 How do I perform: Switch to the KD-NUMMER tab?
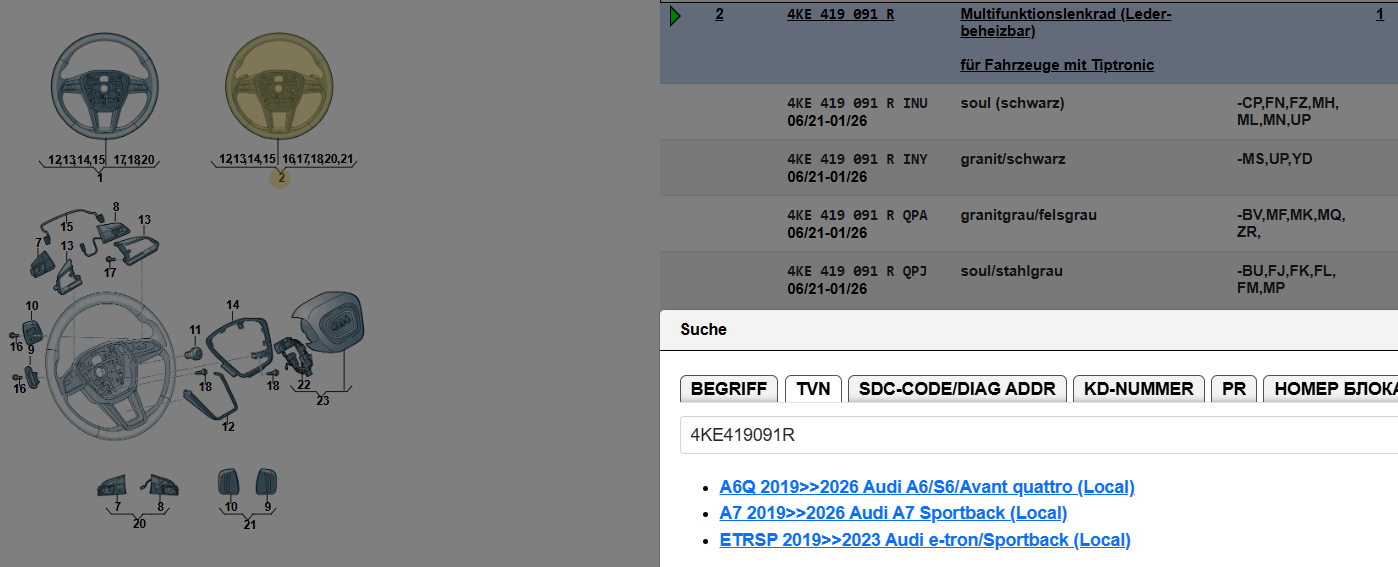click(x=1138, y=389)
